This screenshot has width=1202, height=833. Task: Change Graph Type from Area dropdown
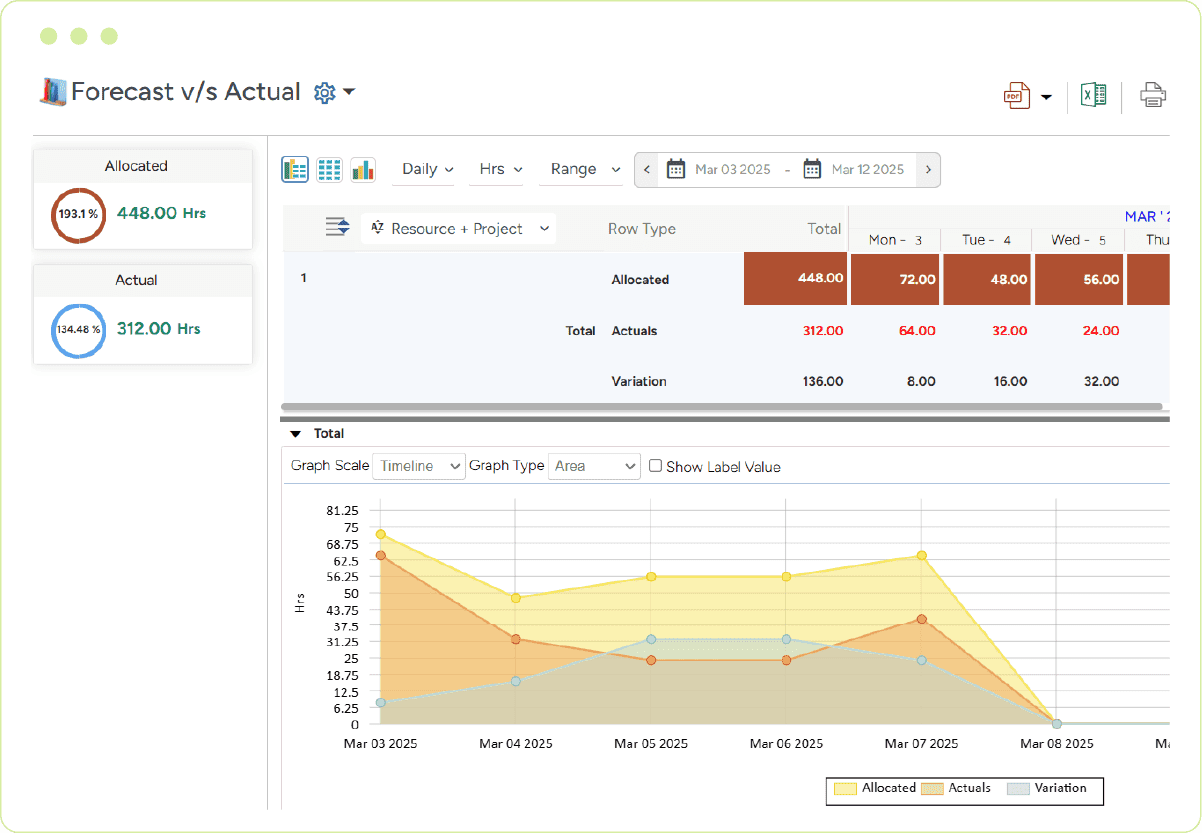pos(594,466)
